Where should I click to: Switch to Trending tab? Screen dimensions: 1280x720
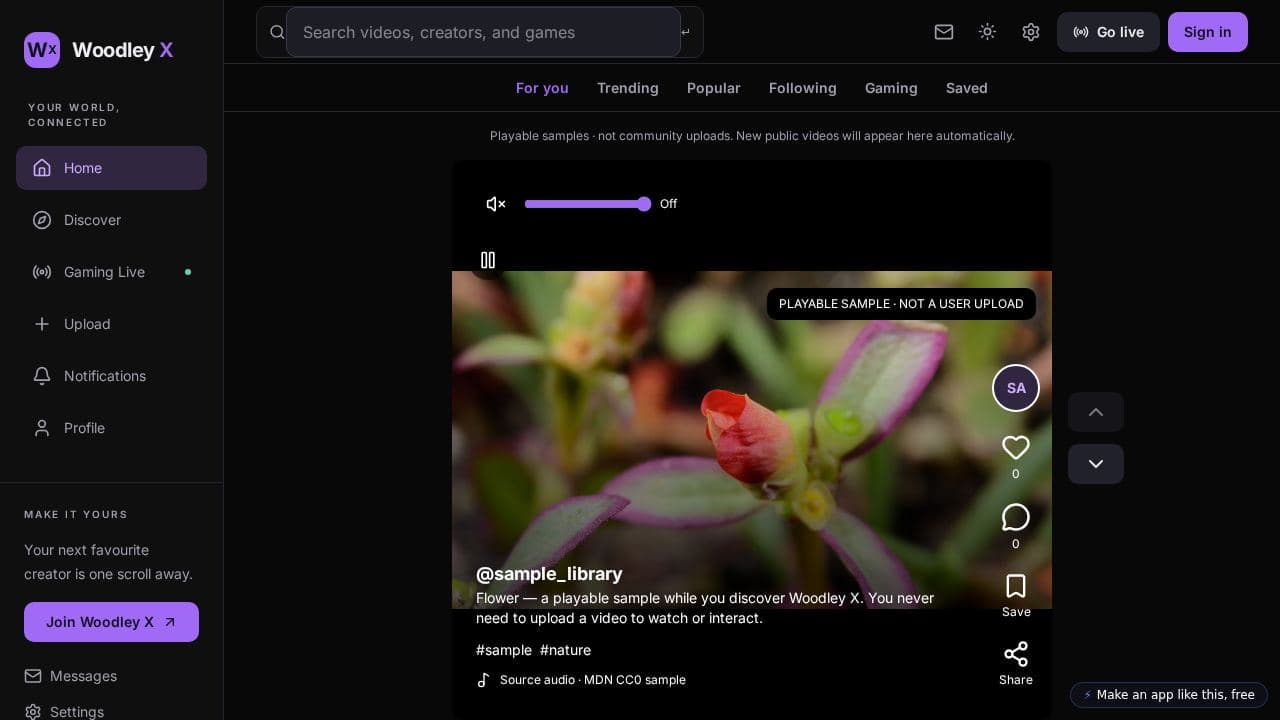(x=628, y=88)
